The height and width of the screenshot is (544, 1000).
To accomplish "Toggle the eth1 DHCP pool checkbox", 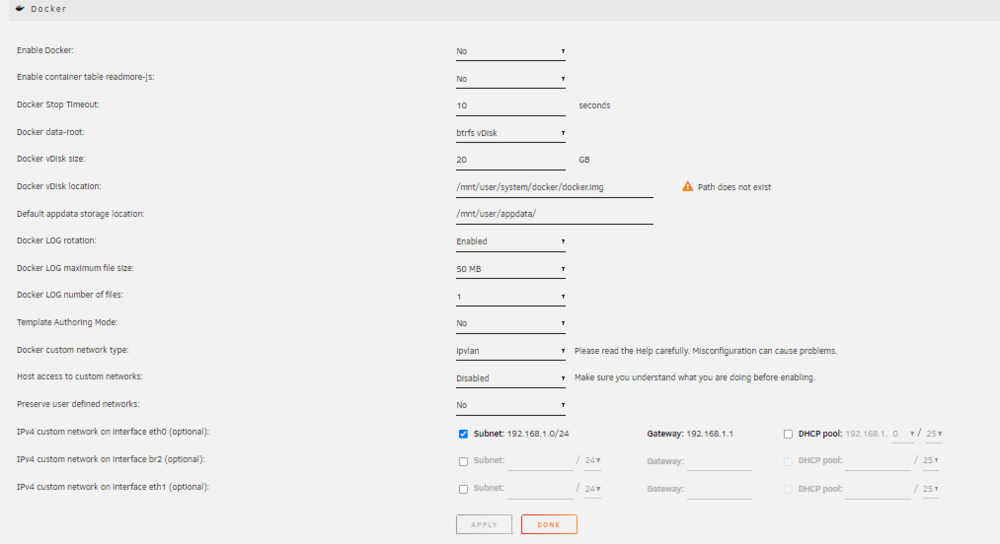I will (x=788, y=489).
